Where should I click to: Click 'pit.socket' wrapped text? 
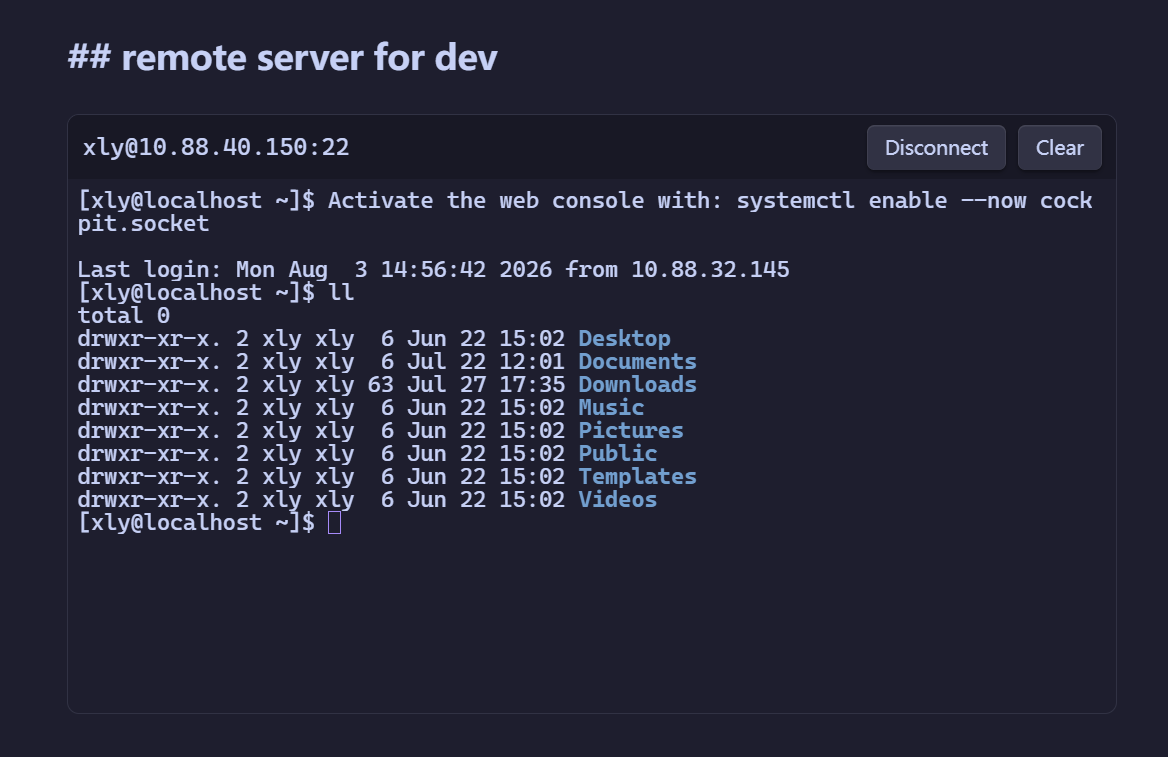143,224
